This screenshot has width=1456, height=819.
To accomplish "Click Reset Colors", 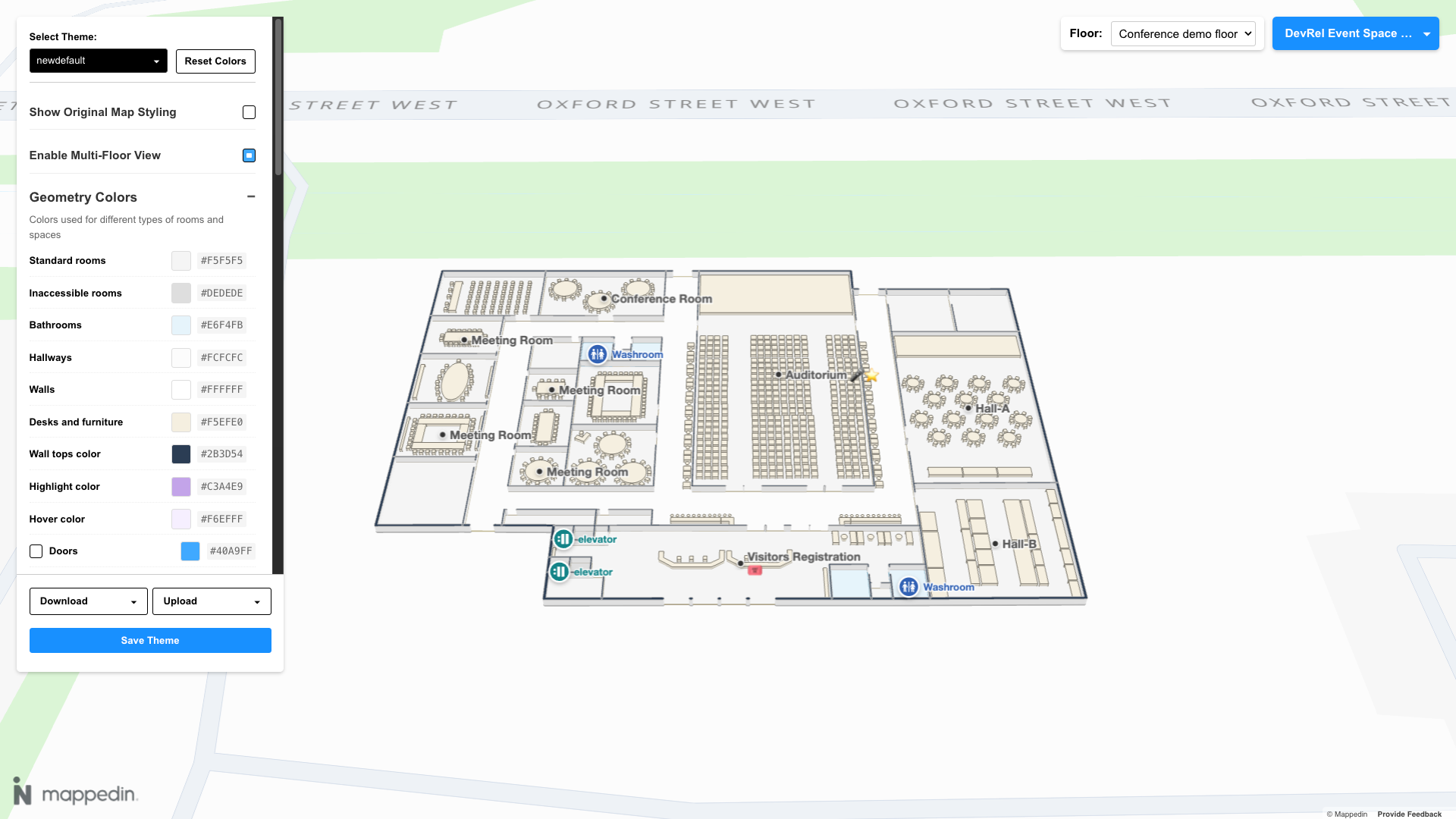I will click(x=215, y=61).
